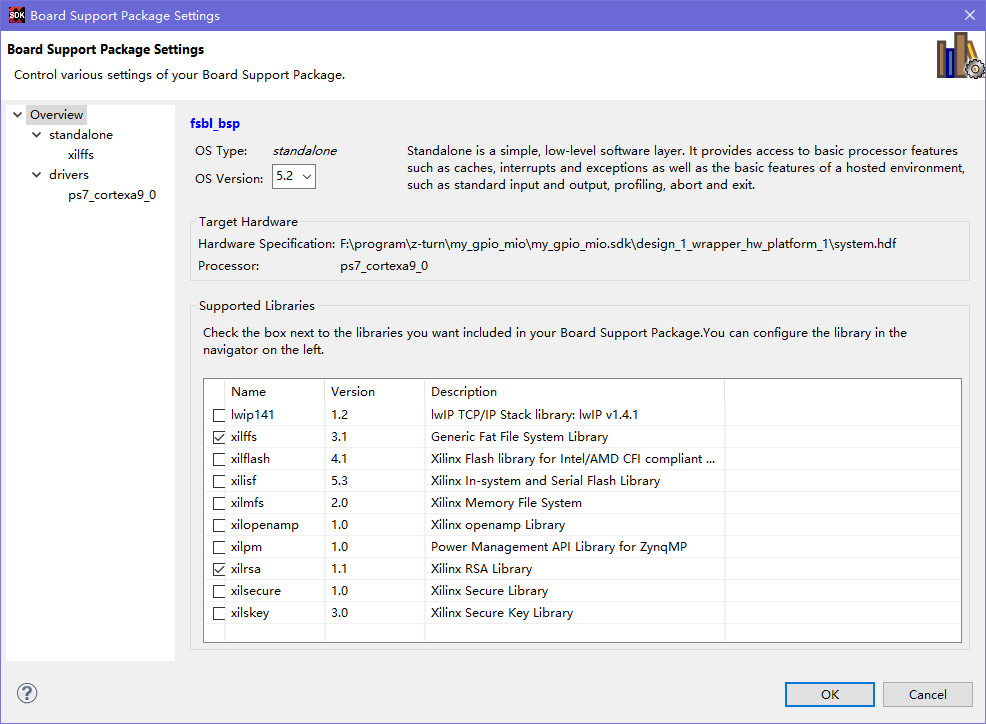Click version 4.1 in xilflash row
986x724 pixels.
coord(339,459)
